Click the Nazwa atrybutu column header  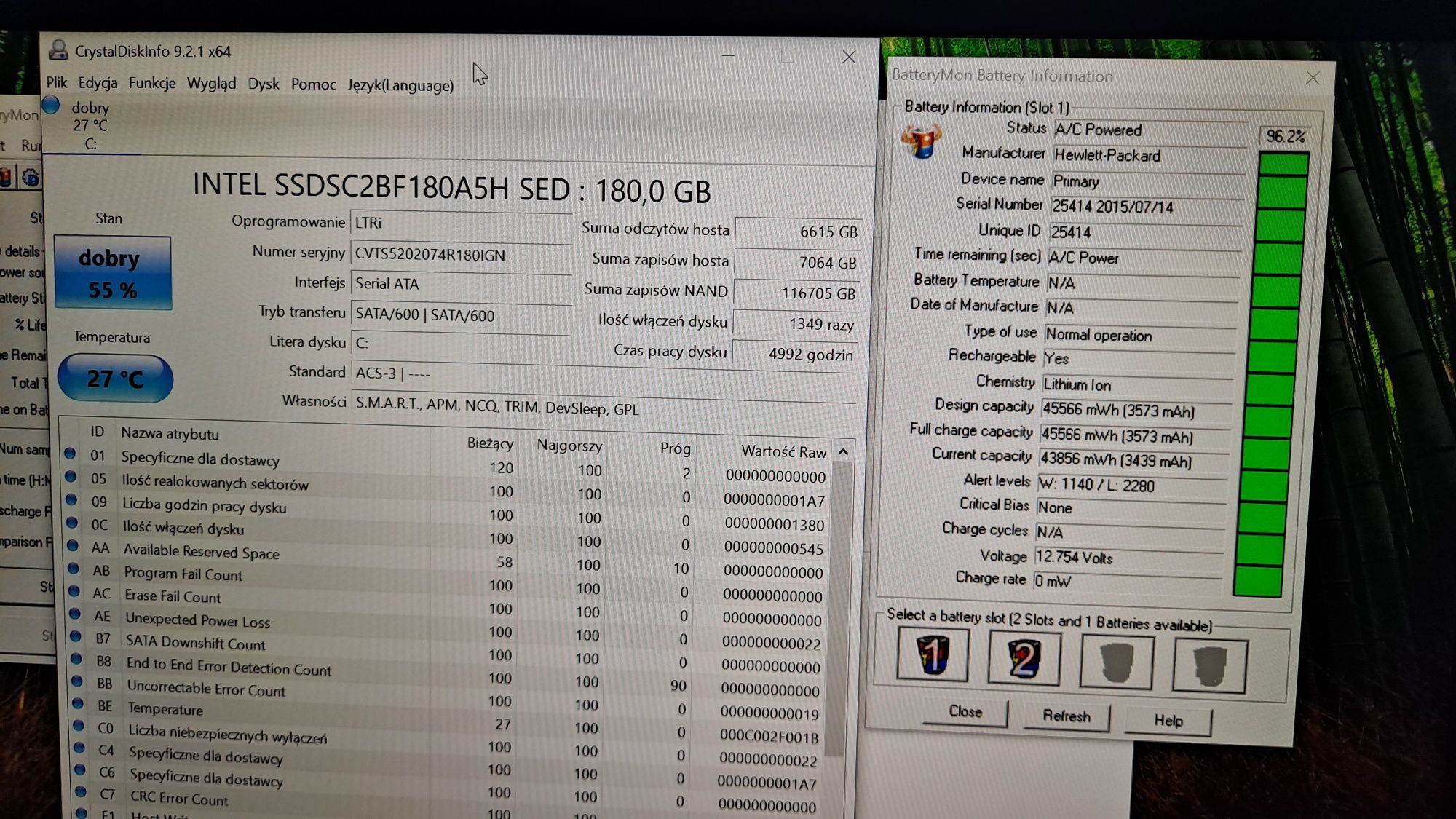170,433
